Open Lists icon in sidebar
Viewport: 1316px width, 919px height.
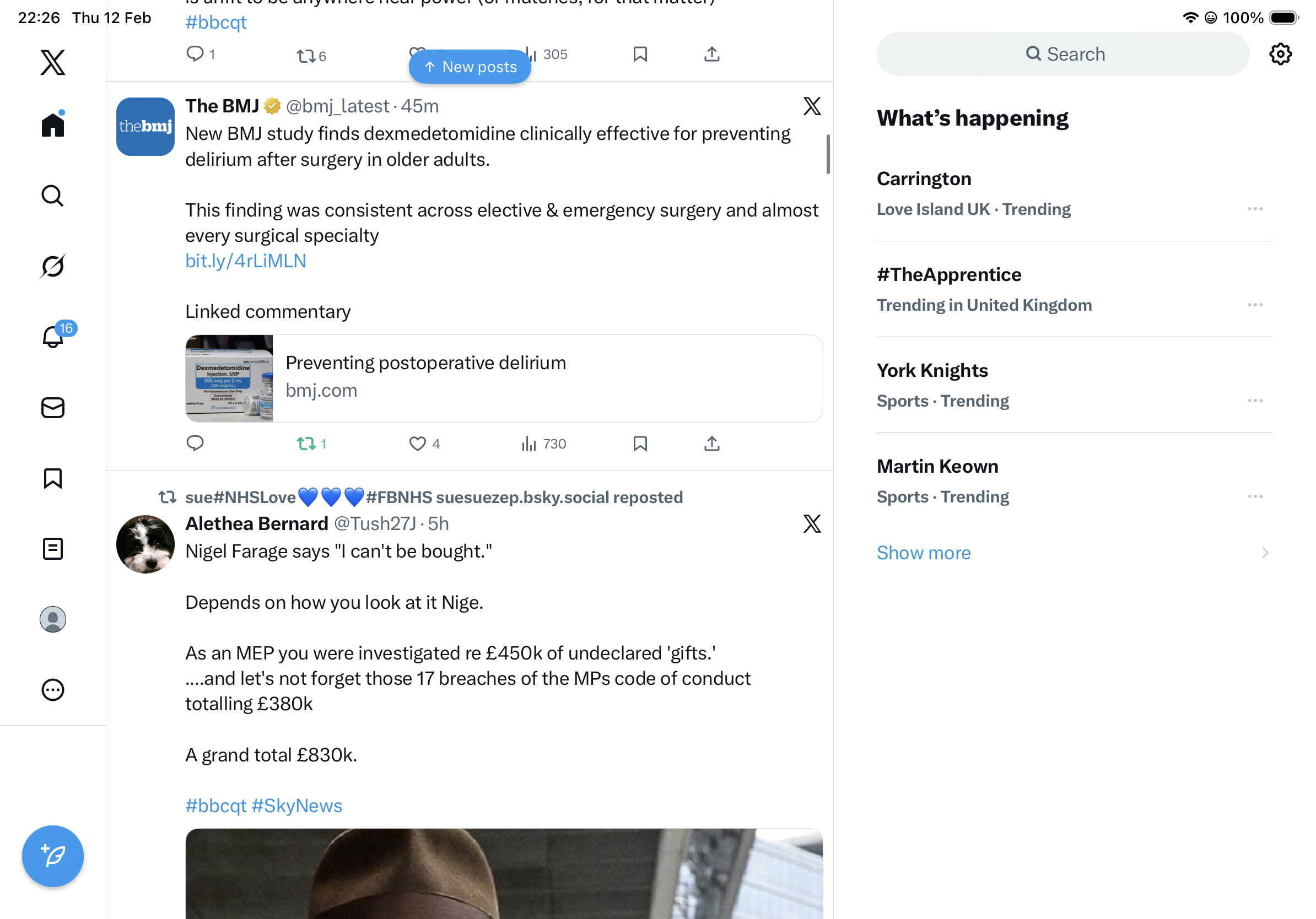tap(53, 549)
